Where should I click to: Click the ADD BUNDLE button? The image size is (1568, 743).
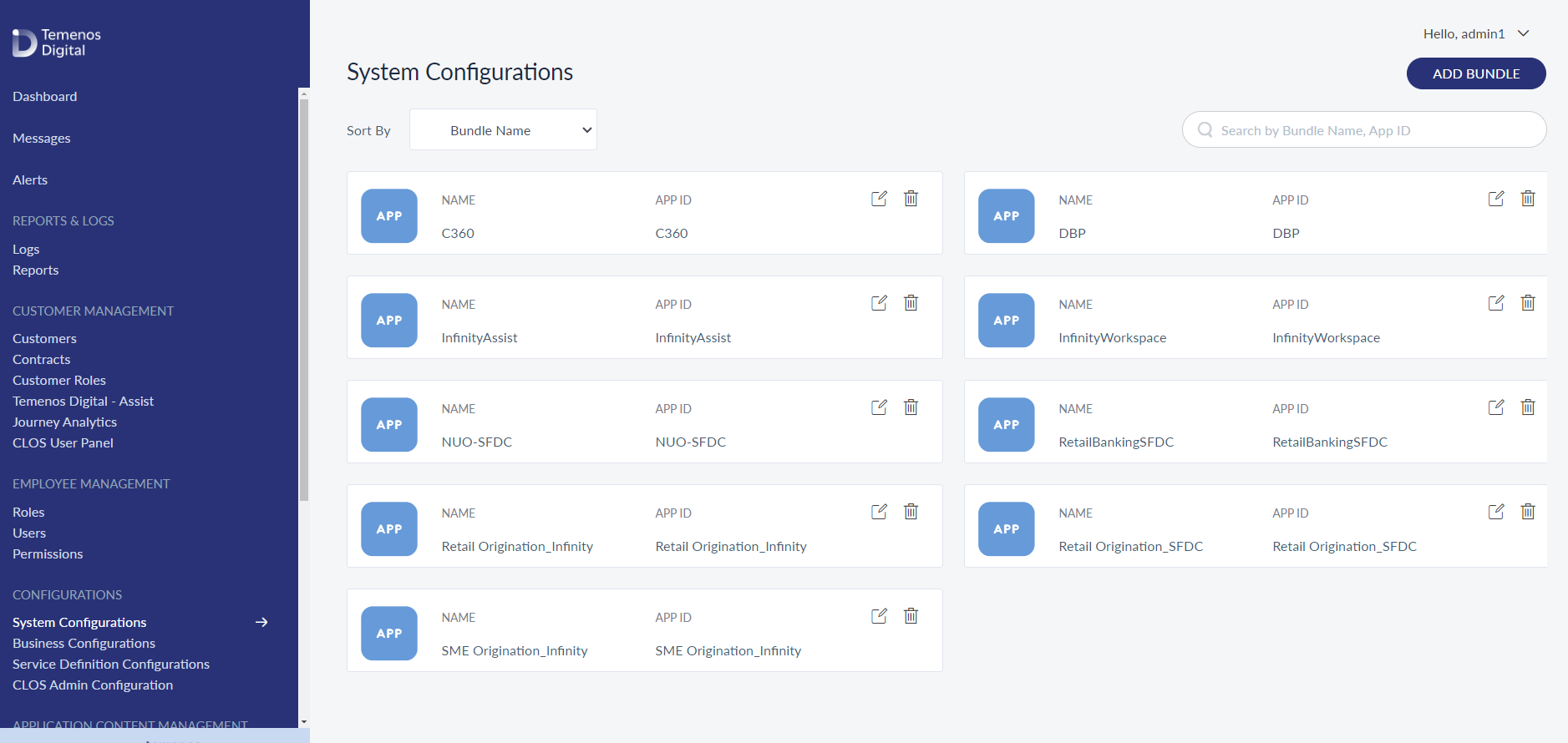coord(1476,73)
